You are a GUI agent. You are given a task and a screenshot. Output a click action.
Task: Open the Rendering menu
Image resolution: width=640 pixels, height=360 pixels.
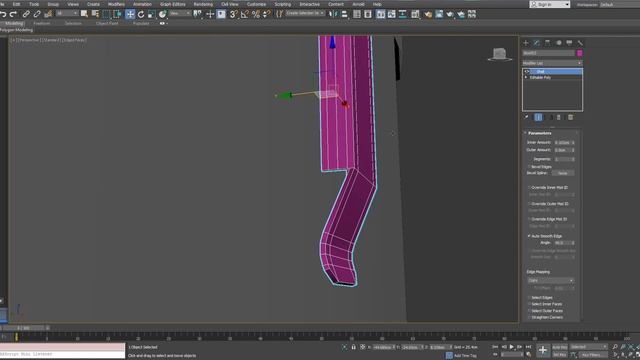tap(203, 4)
